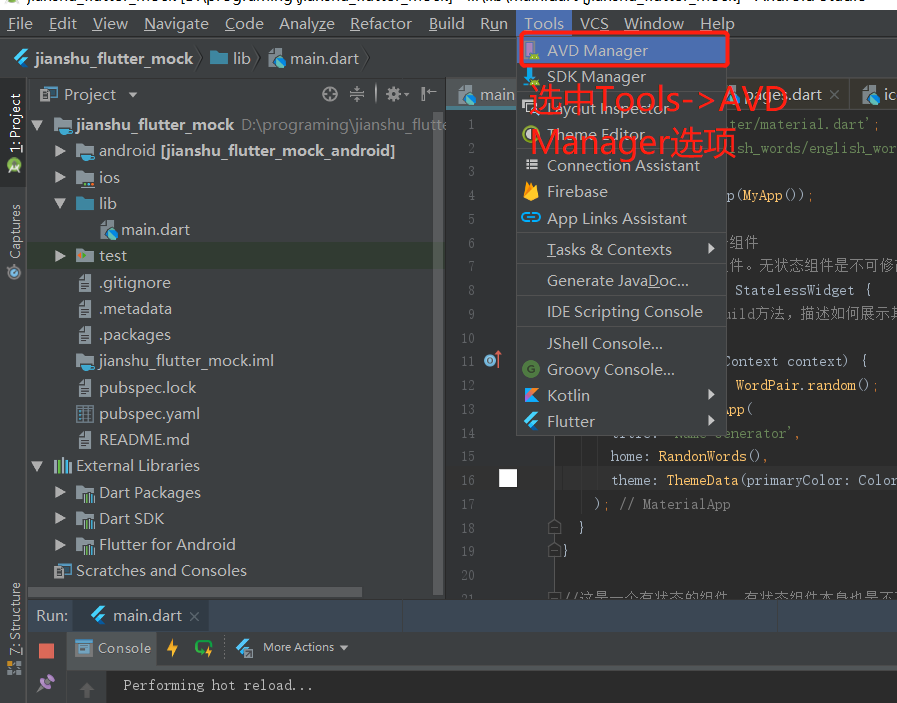Viewport: 897px width, 703px height.
Task: Collapse lib folder
Action: [x=59, y=204]
